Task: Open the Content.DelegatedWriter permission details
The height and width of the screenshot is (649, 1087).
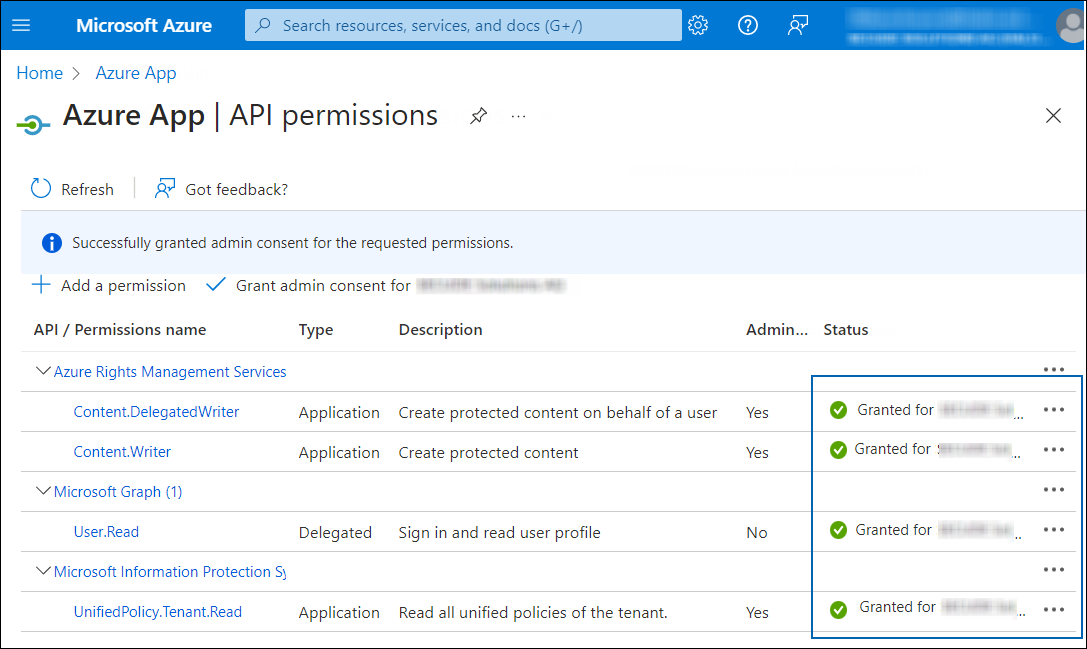Action: [x=155, y=411]
